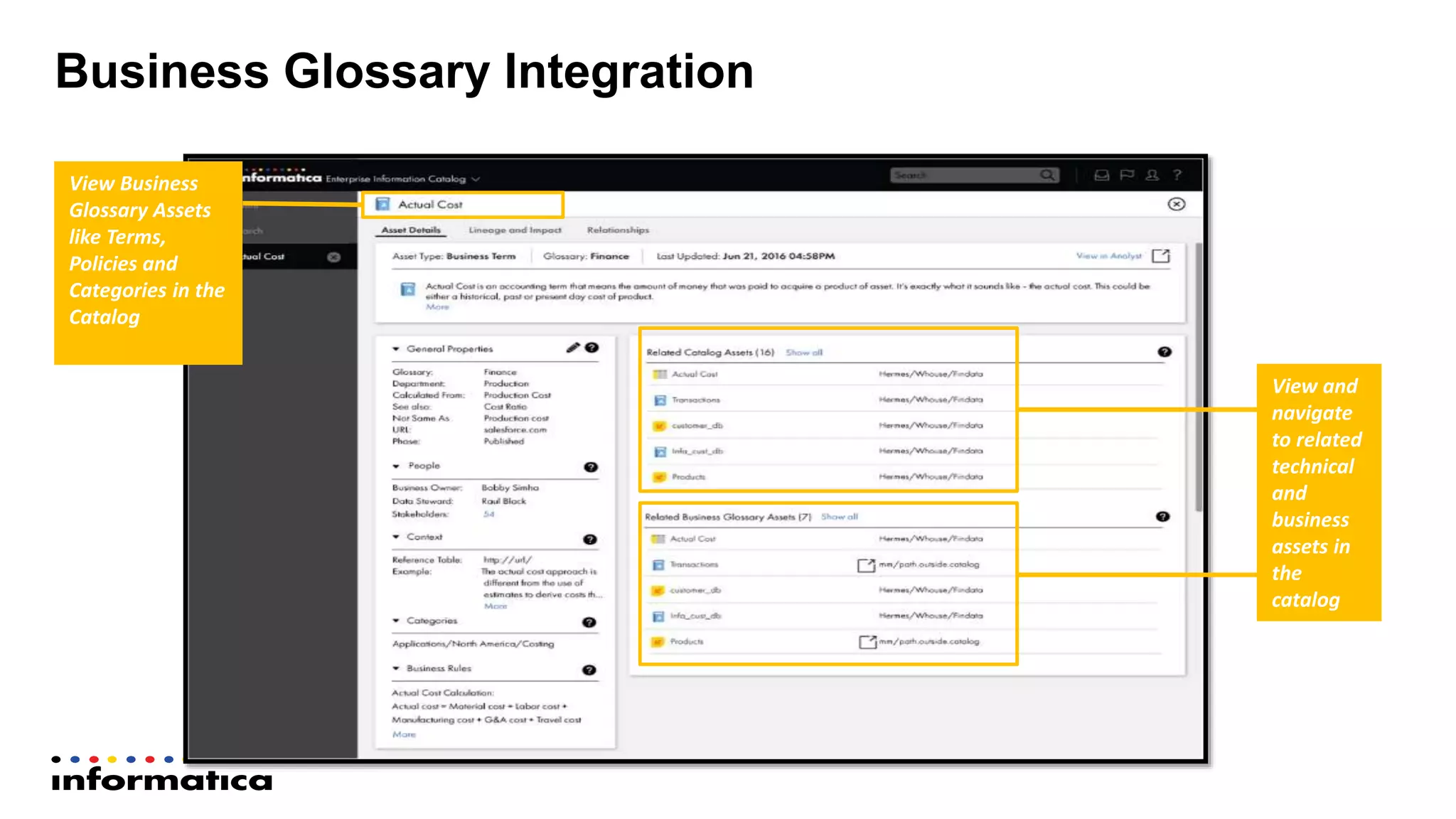The image size is (1456, 819).
Task: Click Applications/North America/Costing category path
Action: tap(473, 644)
